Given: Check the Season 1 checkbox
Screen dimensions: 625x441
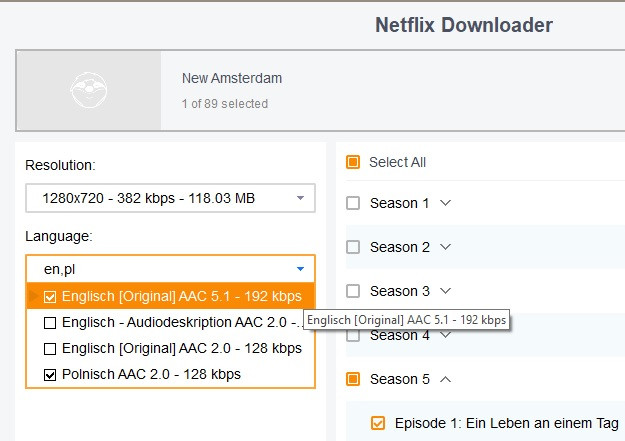Looking at the screenshot, I should [x=353, y=203].
